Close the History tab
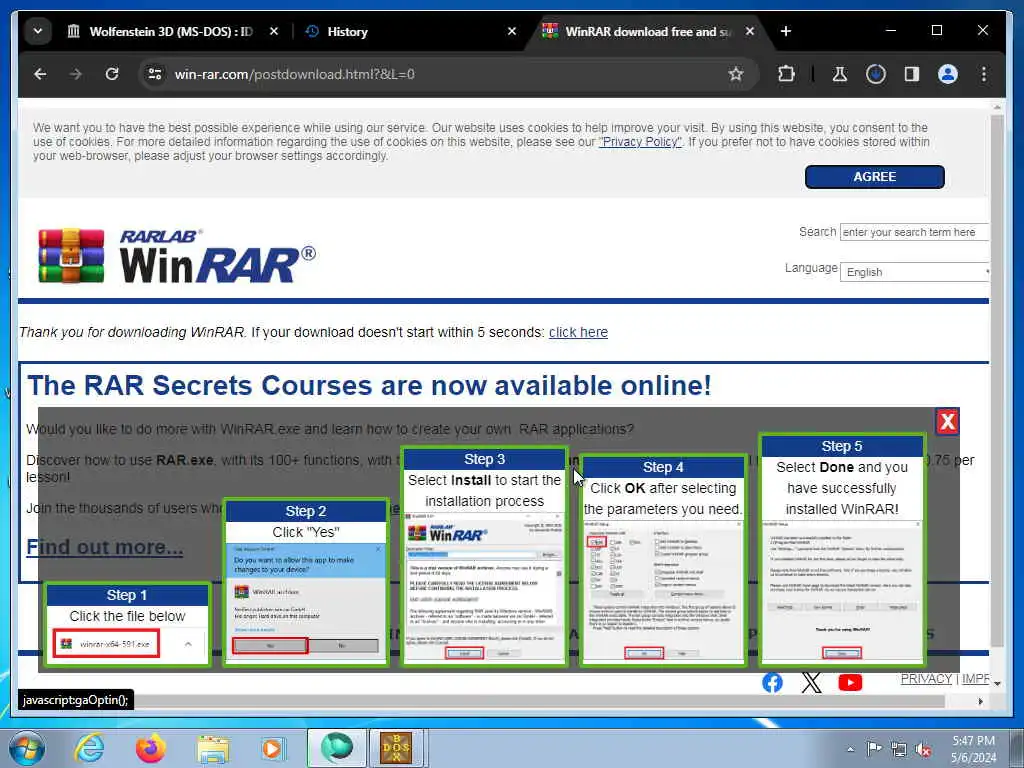This screenshot has height=768, width=1024. tap(512, 31)
